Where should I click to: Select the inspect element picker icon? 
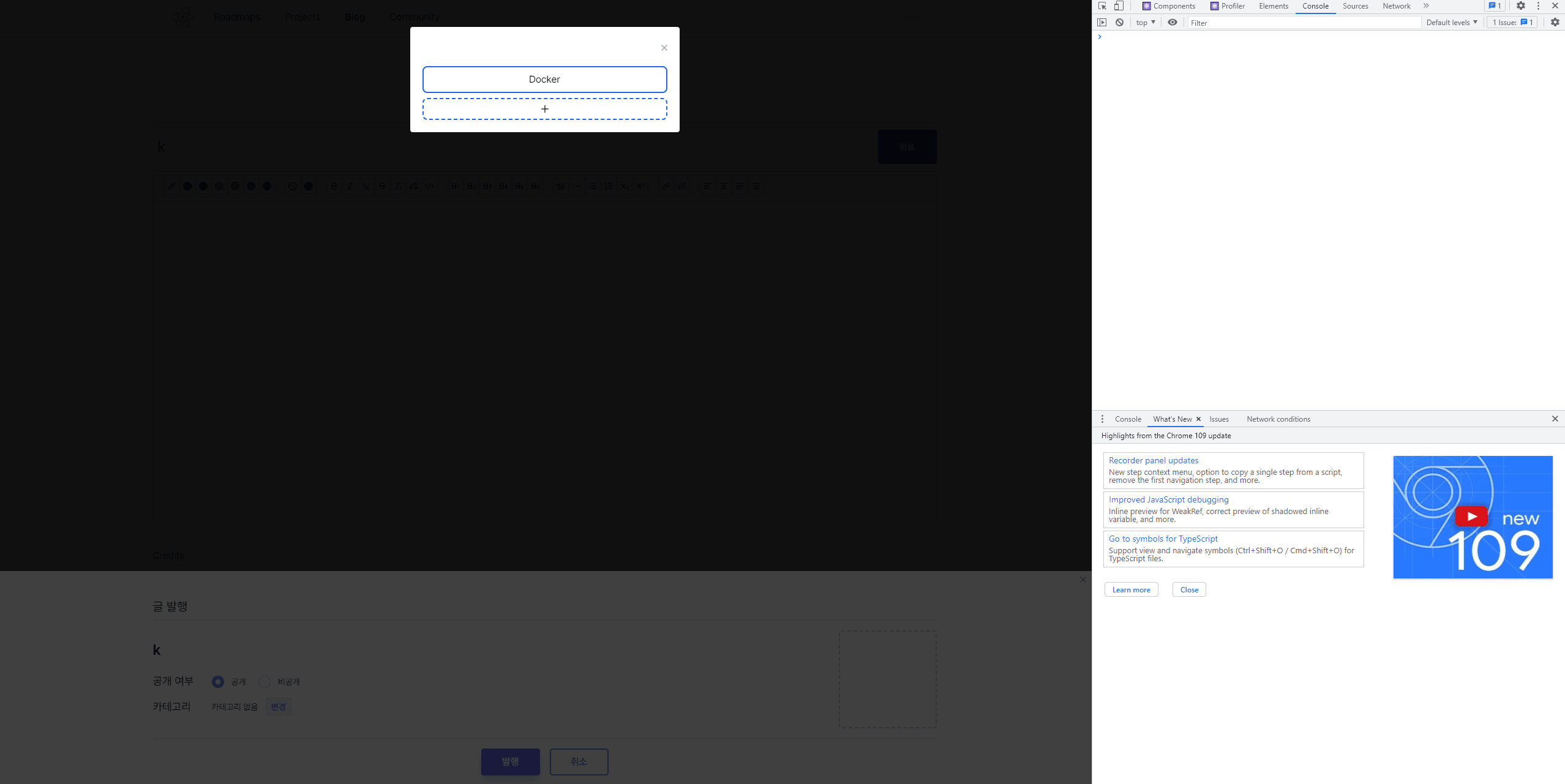click(1102, 6)
